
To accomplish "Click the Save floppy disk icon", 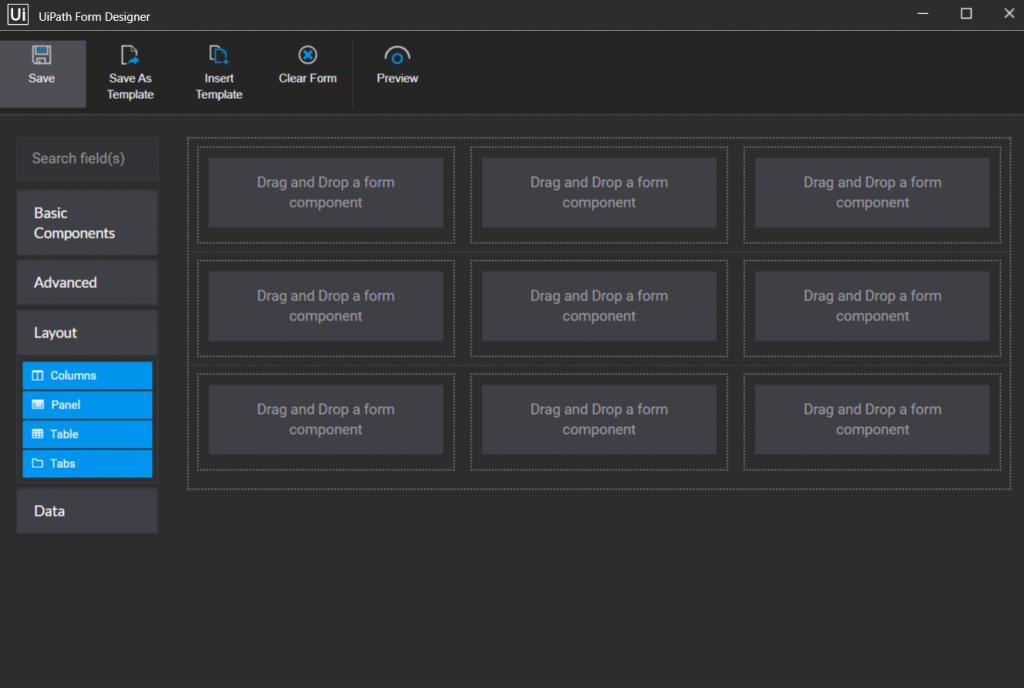I will coord(41,55).
